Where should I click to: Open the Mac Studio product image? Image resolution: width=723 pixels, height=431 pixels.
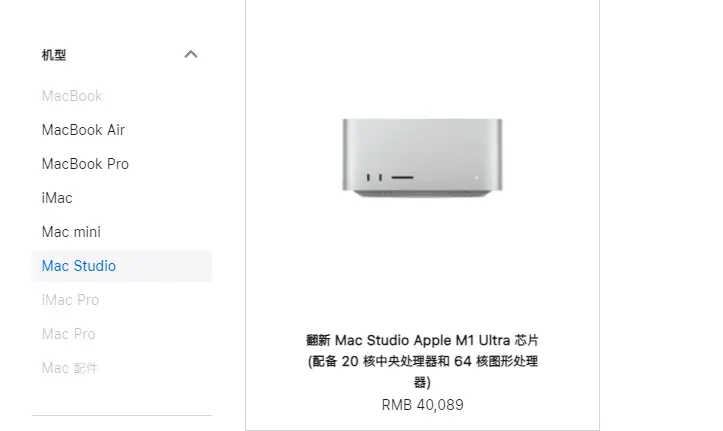422,158
